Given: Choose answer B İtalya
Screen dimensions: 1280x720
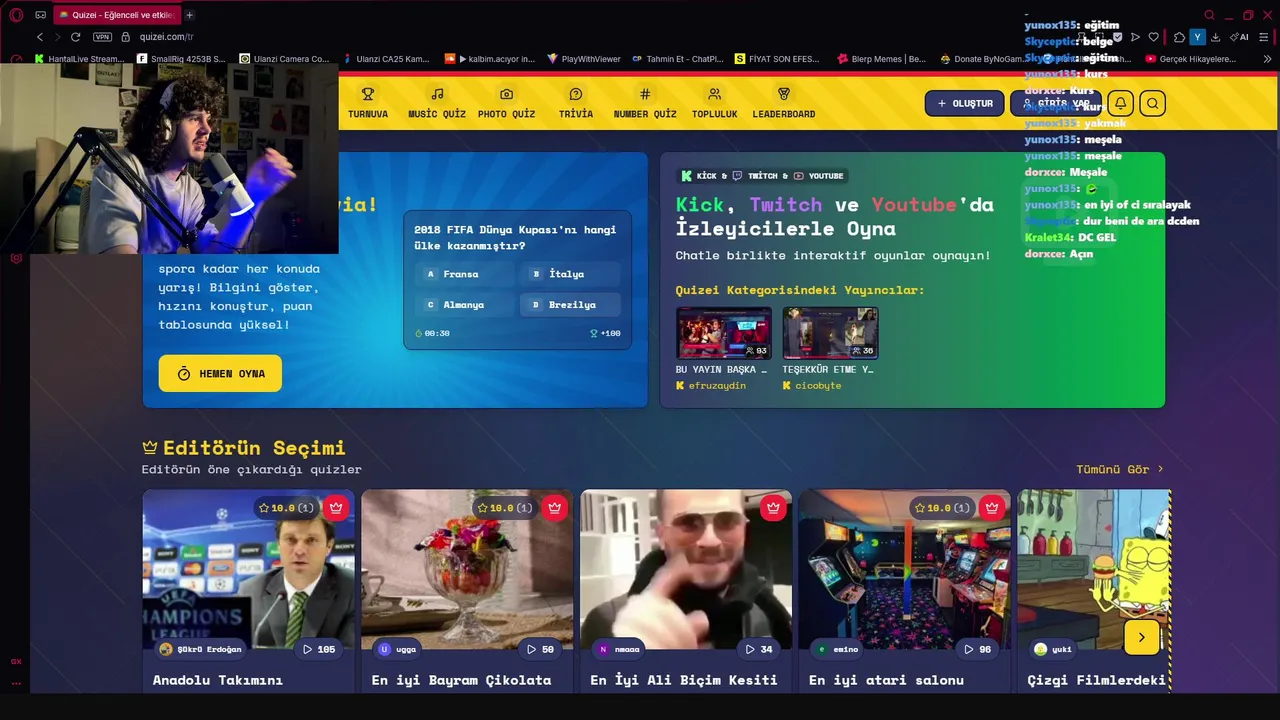Looking at the screenshot, I should [x=570, y=274].
